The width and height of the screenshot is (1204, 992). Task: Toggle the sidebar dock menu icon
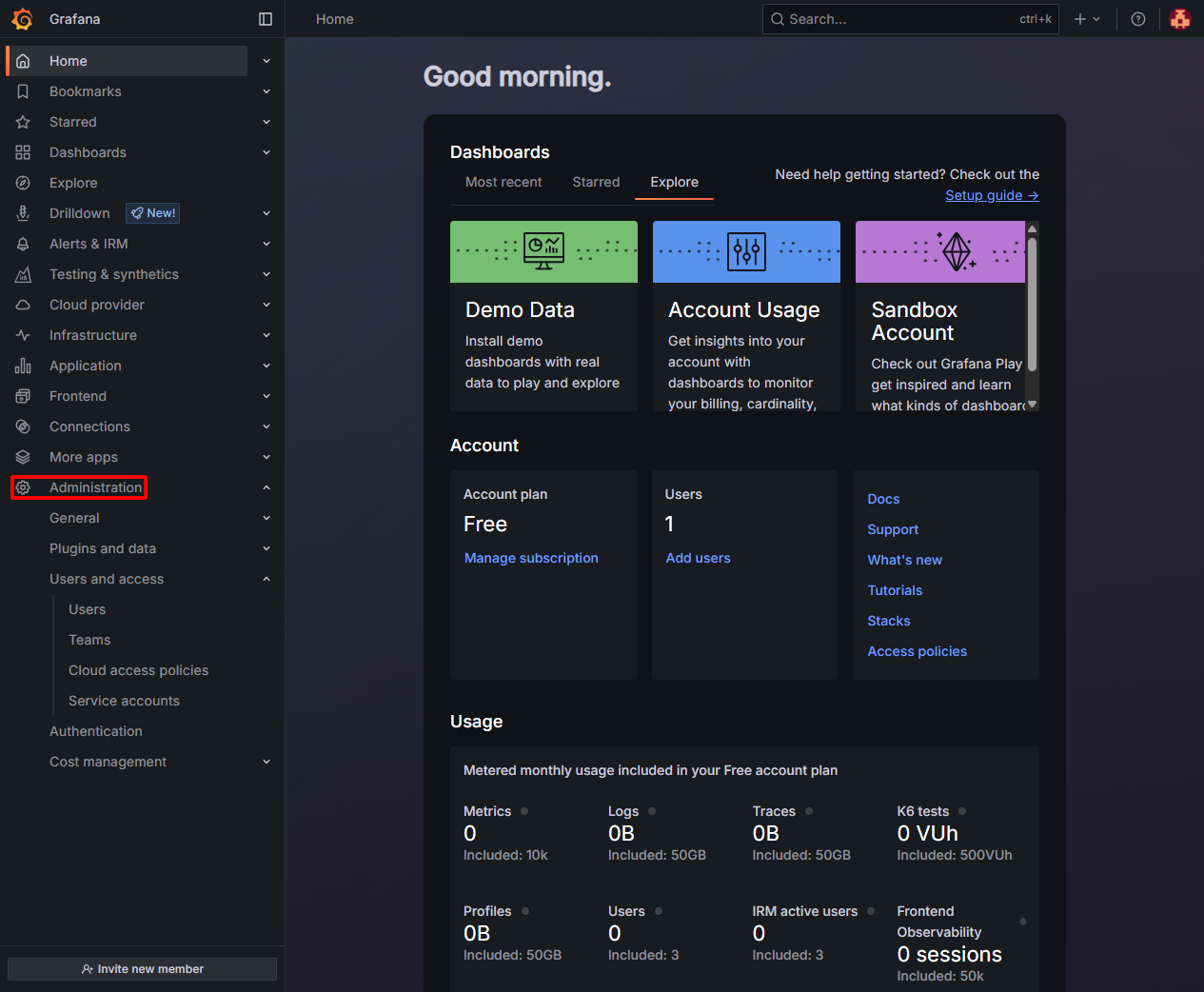(x=266, y=19)
